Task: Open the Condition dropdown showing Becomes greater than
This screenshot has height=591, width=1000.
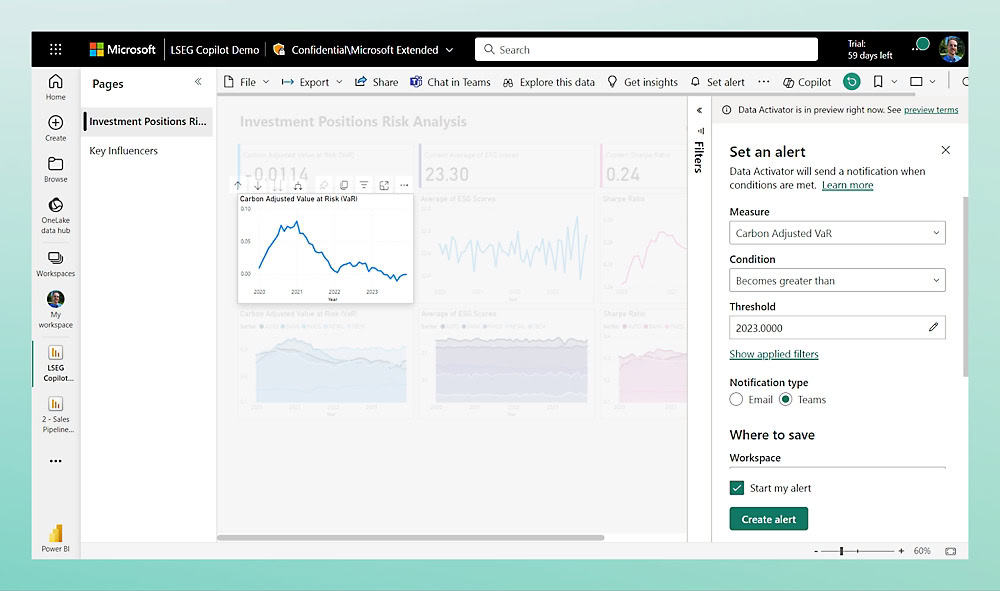Action: click(837, 280)
